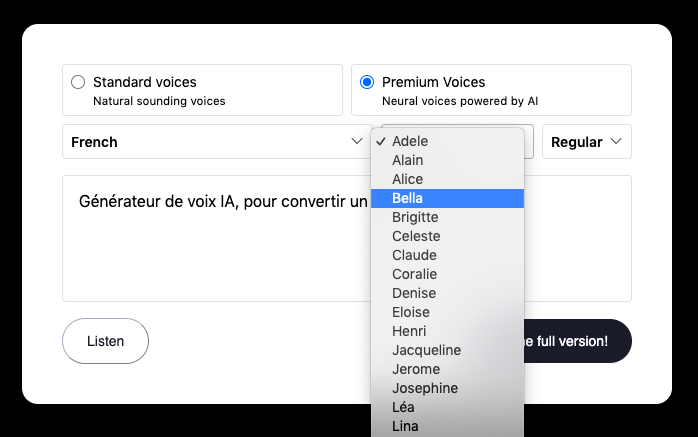The image size is (698, 437).
Task: Select Henri from the voice list
Action: (x=409, y=331)
